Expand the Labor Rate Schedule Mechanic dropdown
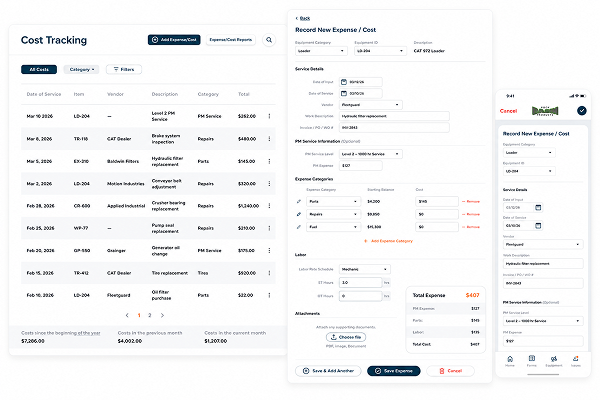Image resolution: width=600 pixels, height=400 pixels. (365, 269)
